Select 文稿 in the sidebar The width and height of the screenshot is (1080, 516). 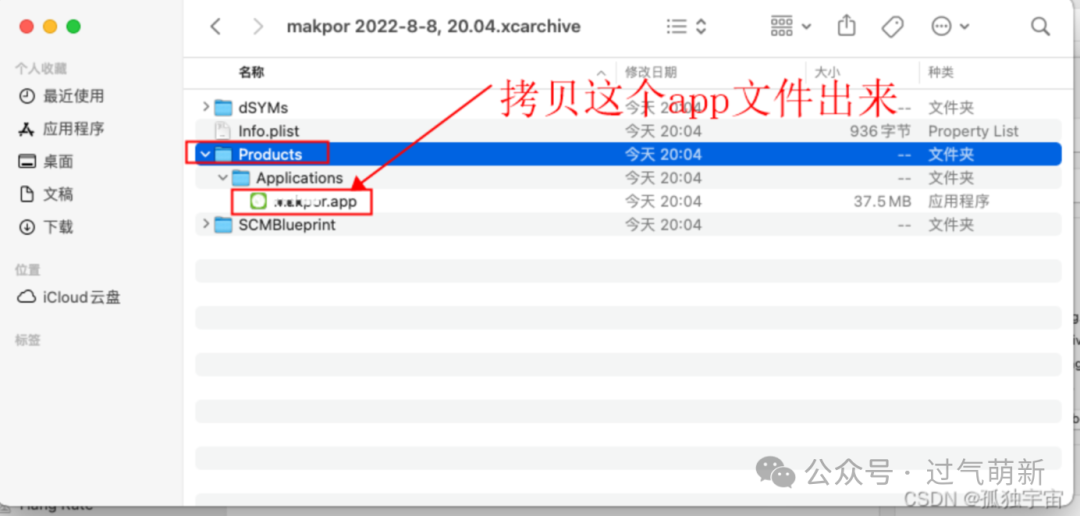tap(59, 194)
